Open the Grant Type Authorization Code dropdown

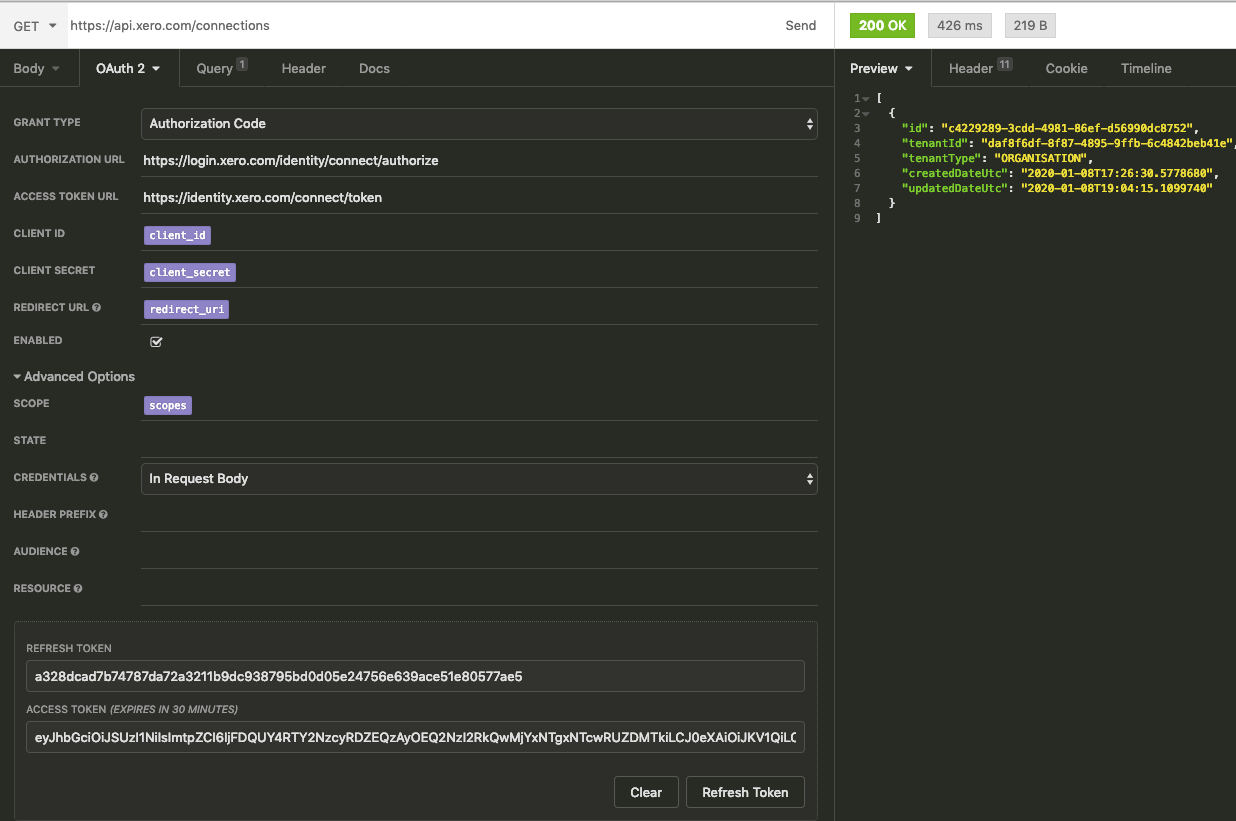tap(479, 124)
